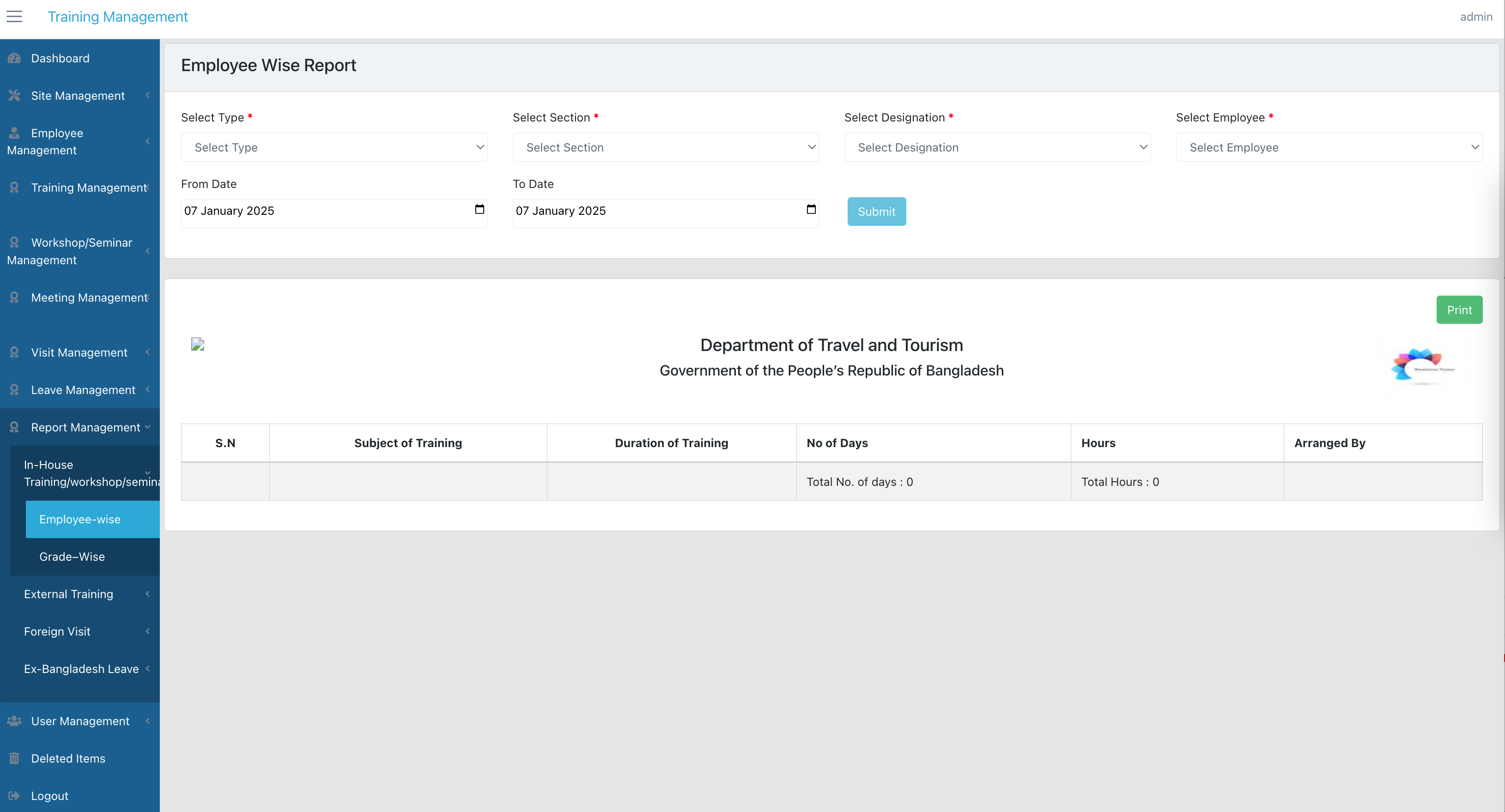Open the Select Type dropdown

point(334,147)
